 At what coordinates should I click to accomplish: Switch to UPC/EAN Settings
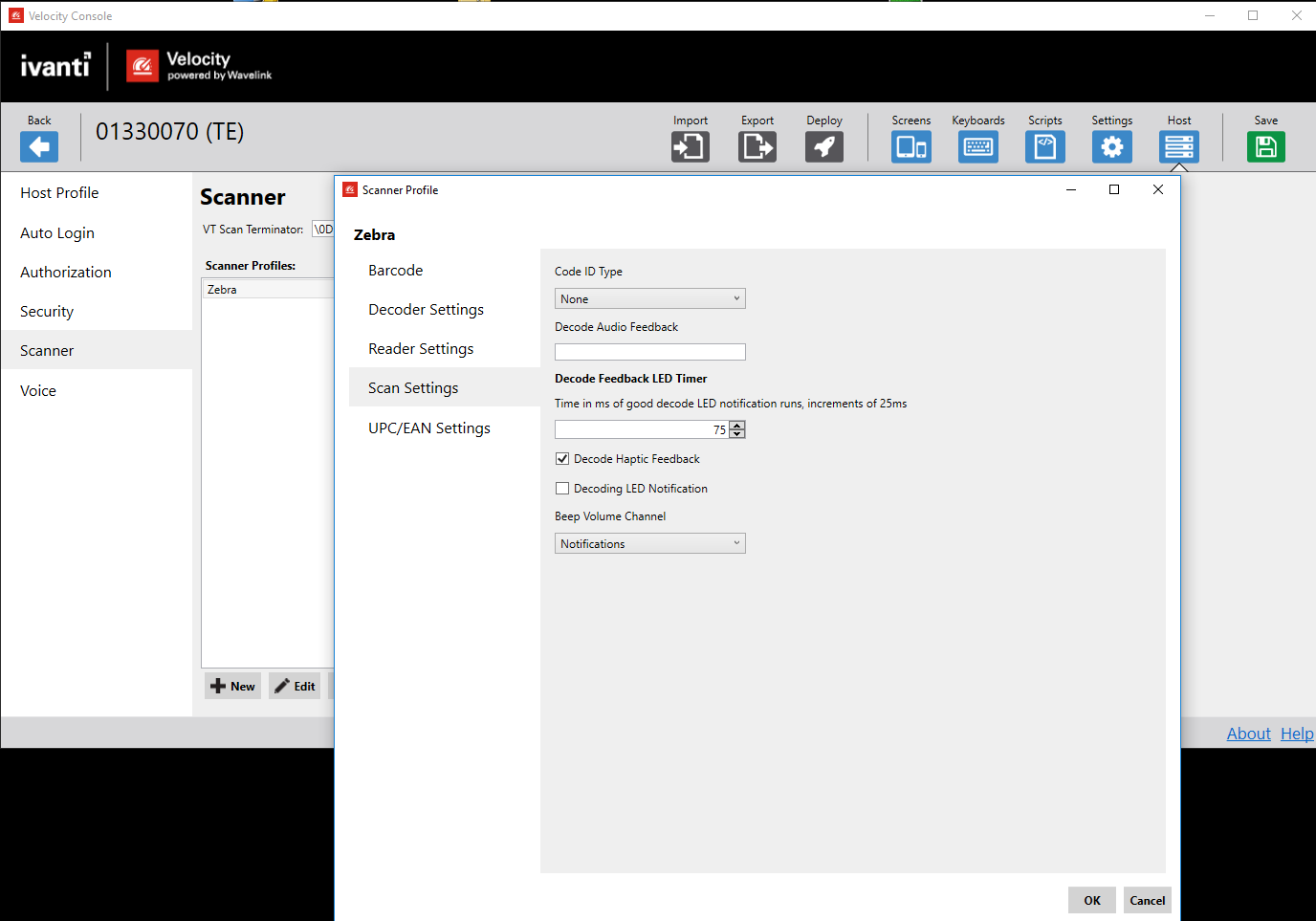point(429,428)
